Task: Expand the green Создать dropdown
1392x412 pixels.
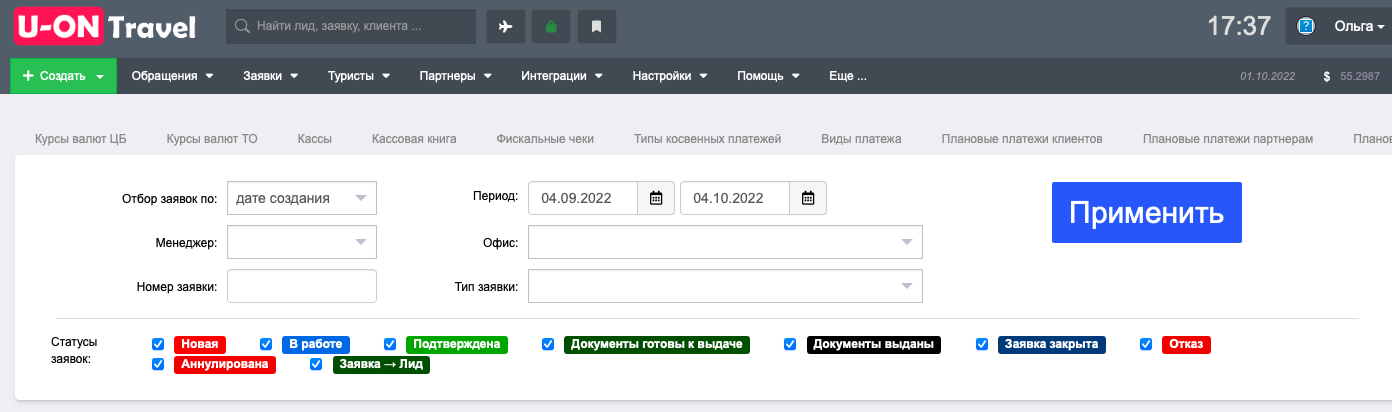Action: click(64, 76)
